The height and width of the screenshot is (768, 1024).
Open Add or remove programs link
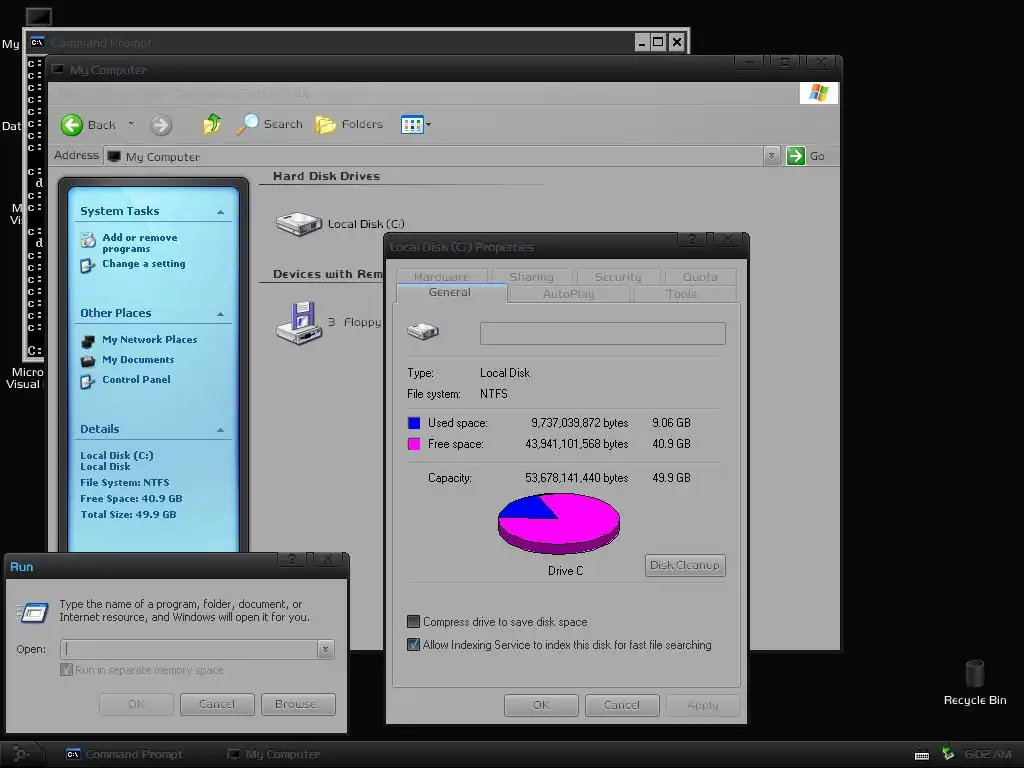(x=140, y=243)
